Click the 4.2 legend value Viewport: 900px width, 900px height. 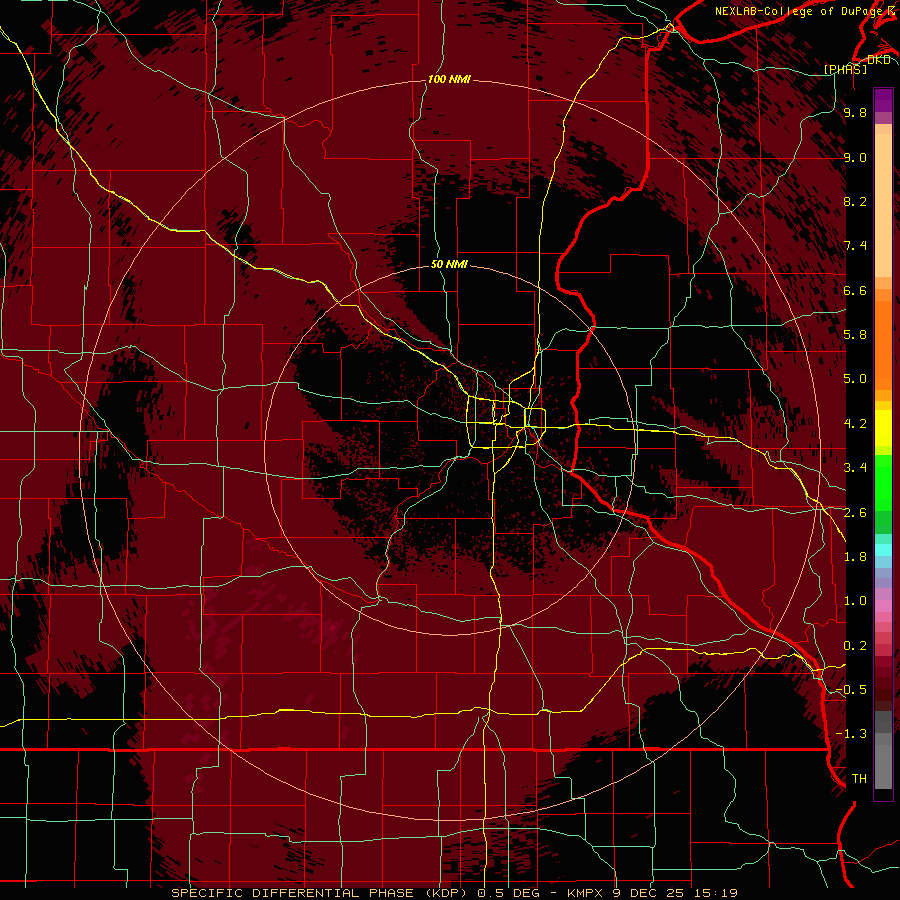coord(855,424)
